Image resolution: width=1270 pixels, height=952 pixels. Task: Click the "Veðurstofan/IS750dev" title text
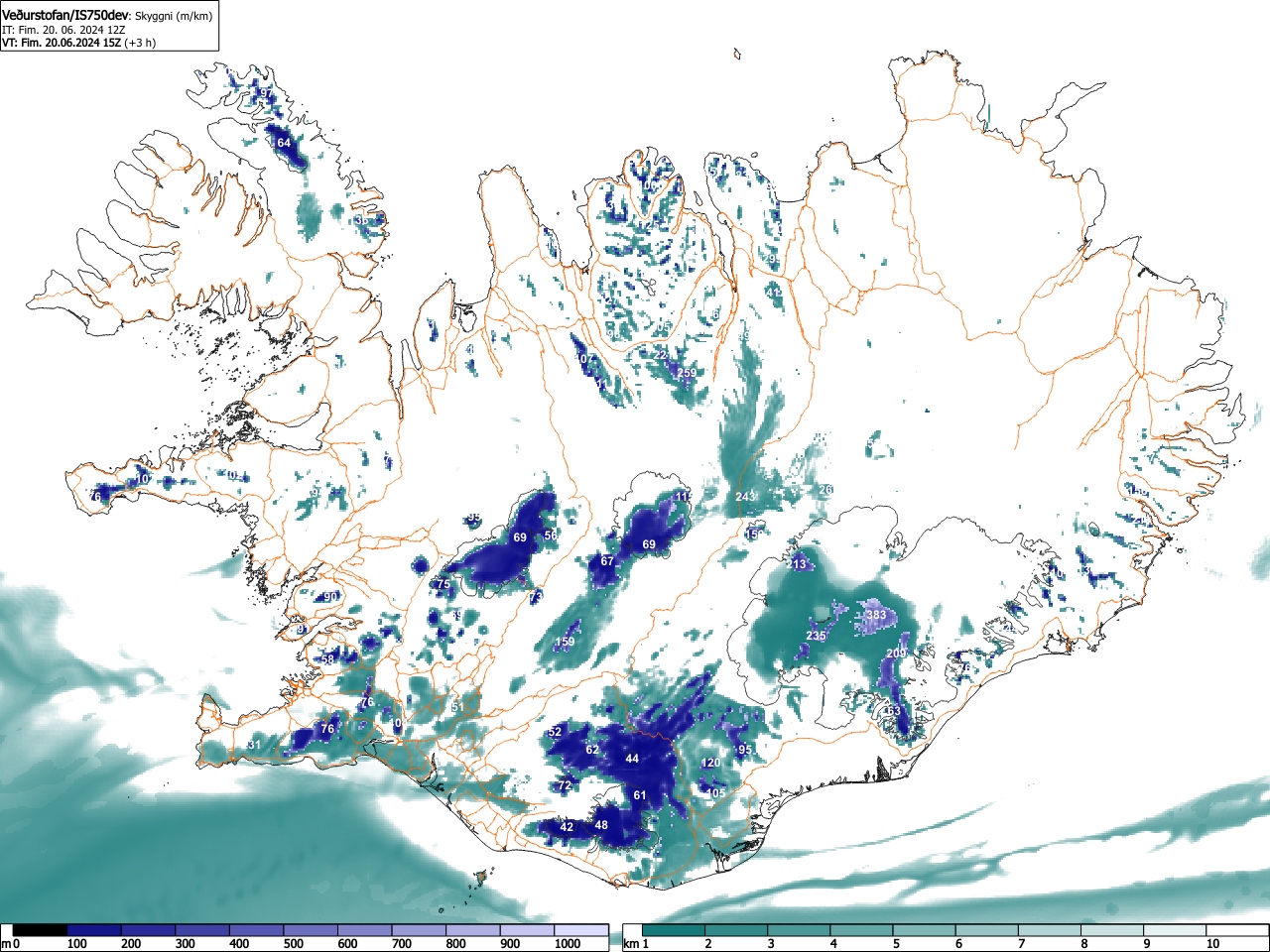[64, 17]
